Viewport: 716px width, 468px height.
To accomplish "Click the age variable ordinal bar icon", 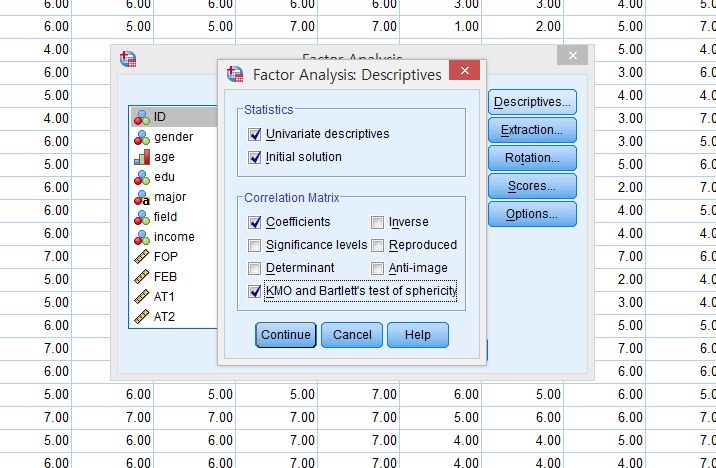I will (142, 157).
